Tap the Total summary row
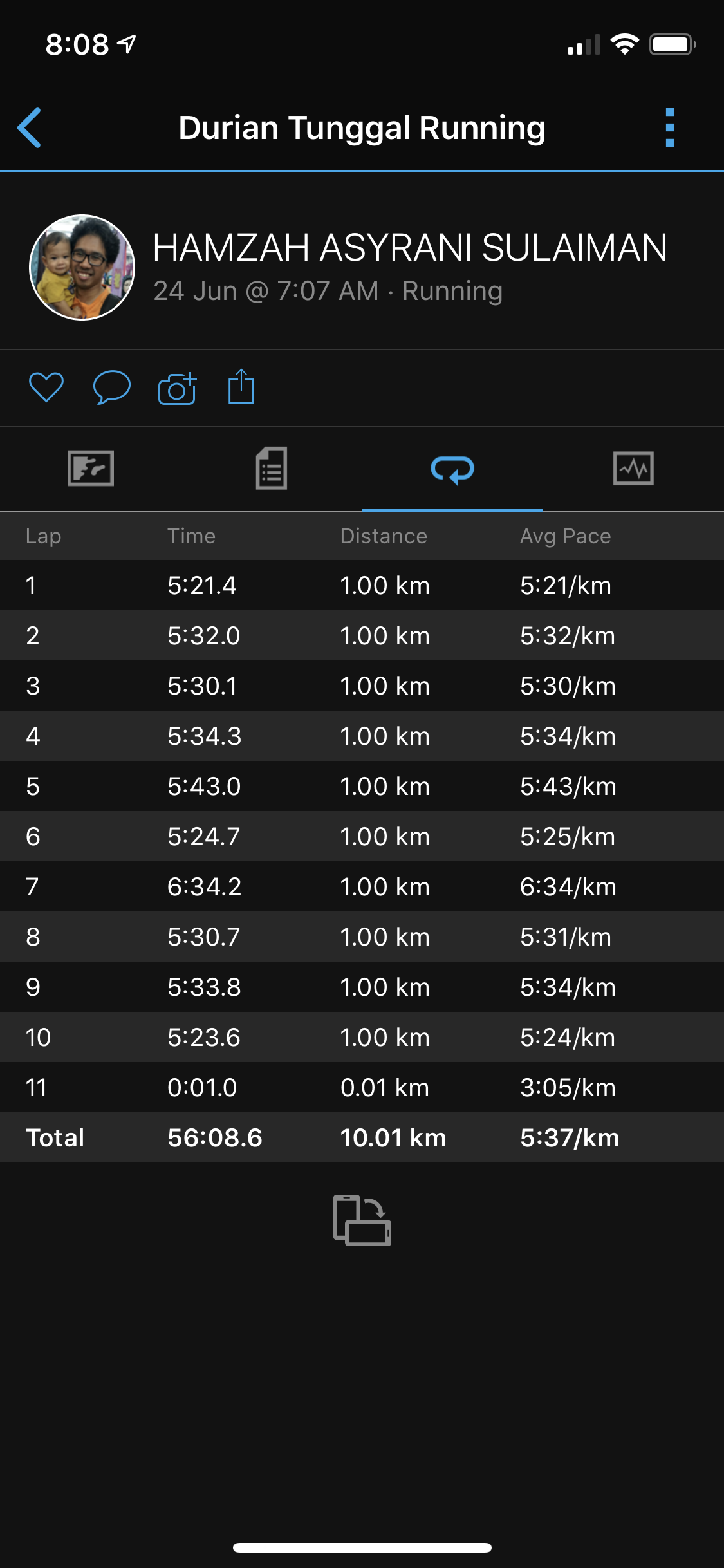 point(362,1137)
